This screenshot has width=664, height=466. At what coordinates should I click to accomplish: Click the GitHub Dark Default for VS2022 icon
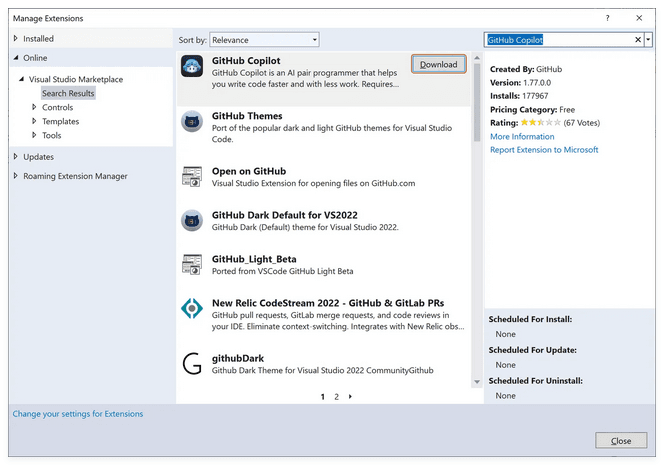pos(192,221)
